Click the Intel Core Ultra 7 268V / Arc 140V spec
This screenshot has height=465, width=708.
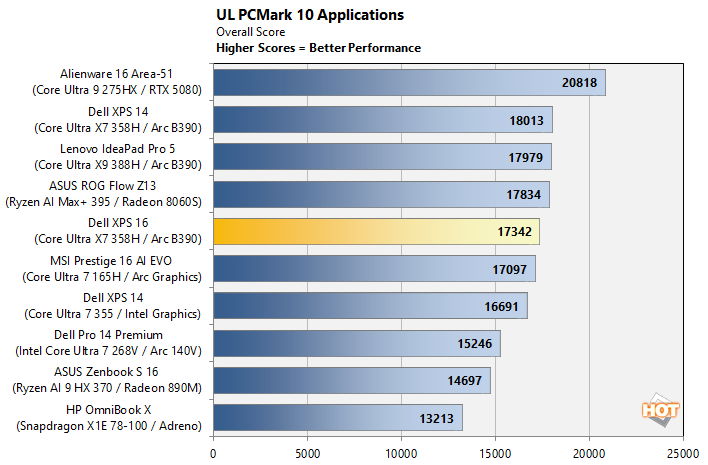coord(108,351)
